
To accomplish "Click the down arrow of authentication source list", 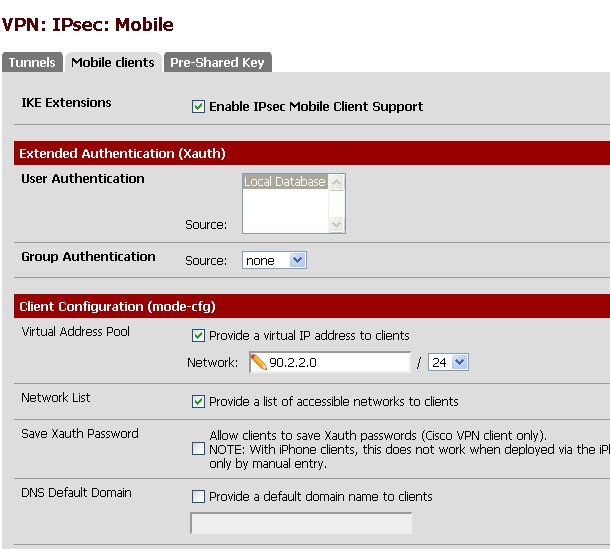I will tap(337, 225).
